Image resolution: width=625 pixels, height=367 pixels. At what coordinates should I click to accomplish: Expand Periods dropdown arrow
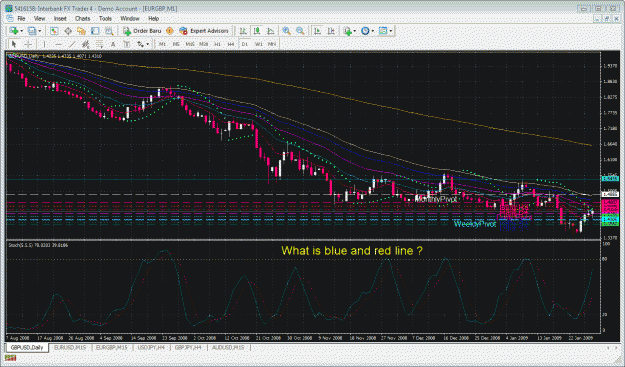pyautogui.click(x=372, y=31)
